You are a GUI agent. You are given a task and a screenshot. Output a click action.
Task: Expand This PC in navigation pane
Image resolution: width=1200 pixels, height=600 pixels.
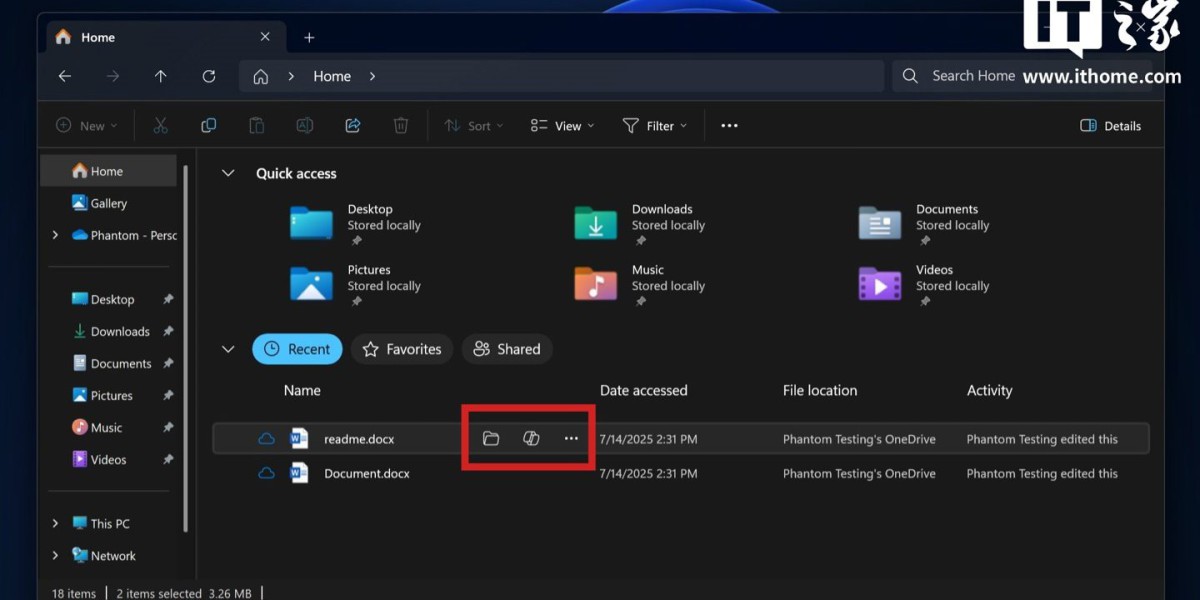(x=55, y=524)
